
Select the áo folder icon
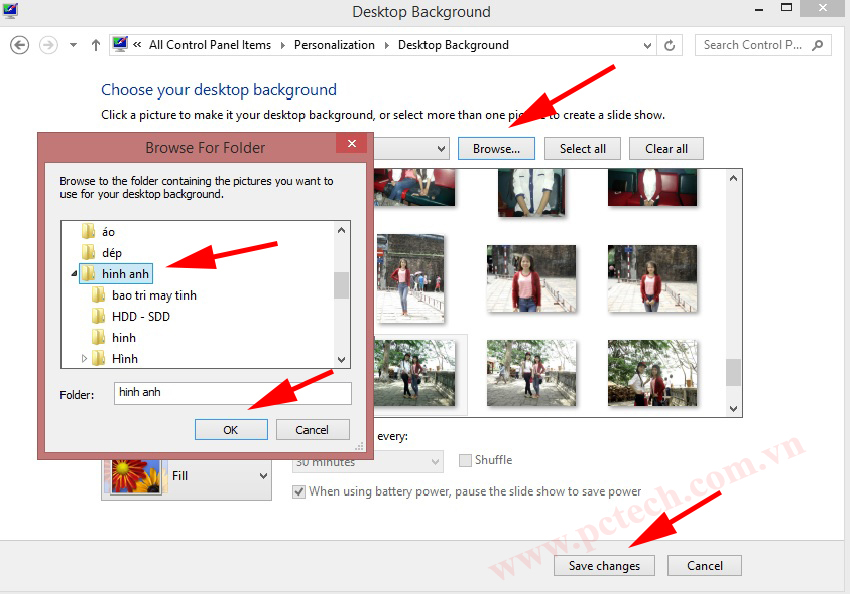[89, 232]
